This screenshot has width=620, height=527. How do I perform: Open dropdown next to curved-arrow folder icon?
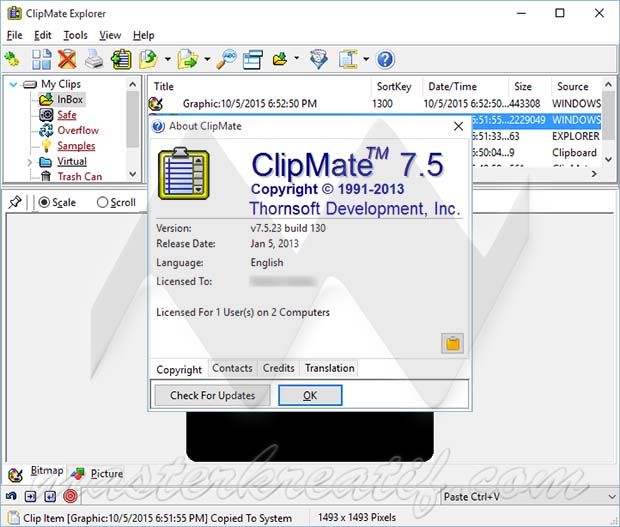tap(168, 59)
